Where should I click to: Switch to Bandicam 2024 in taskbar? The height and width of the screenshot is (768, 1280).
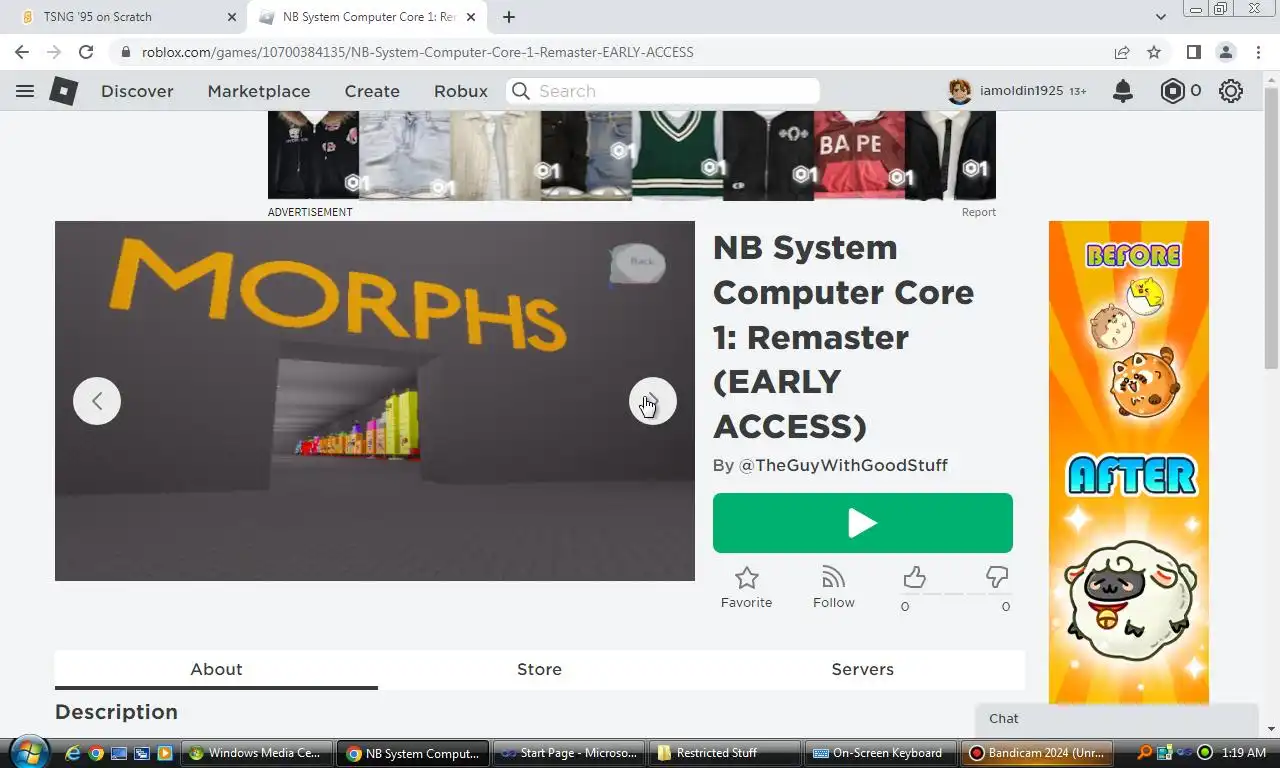click(1038, 753)
